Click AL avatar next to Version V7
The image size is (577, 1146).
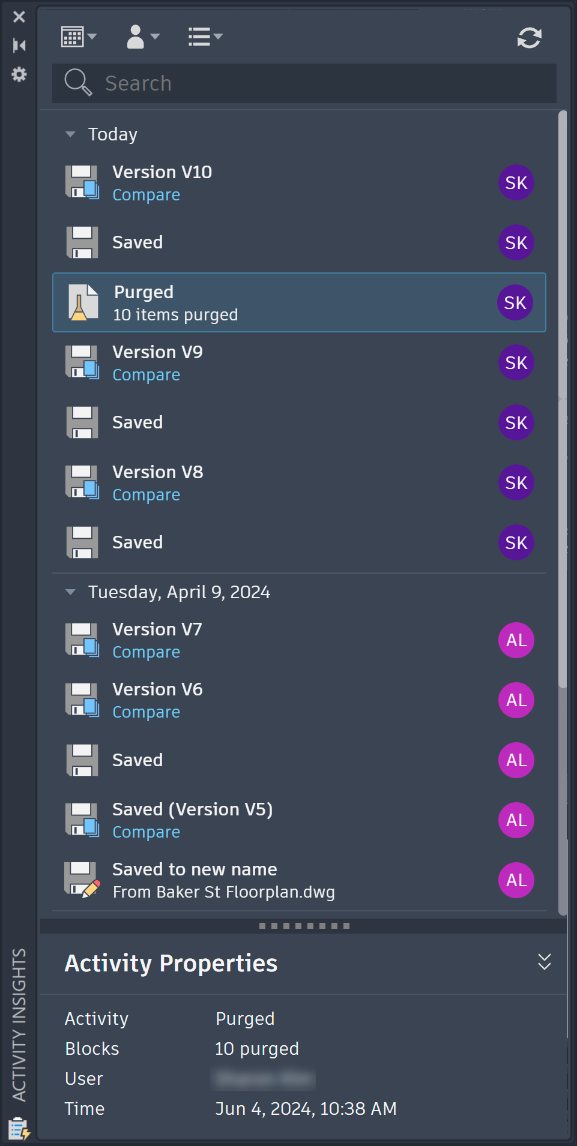(x=516, y=640)
